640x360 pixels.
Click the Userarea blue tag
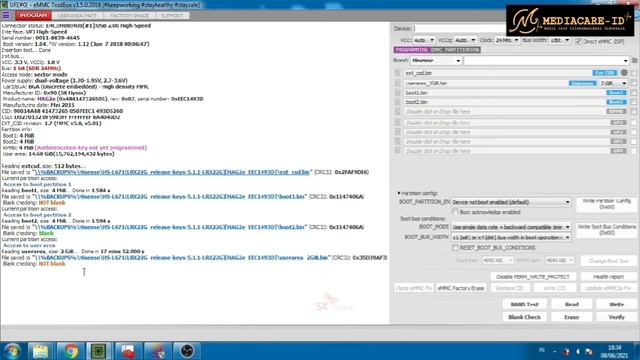[582, 83]
